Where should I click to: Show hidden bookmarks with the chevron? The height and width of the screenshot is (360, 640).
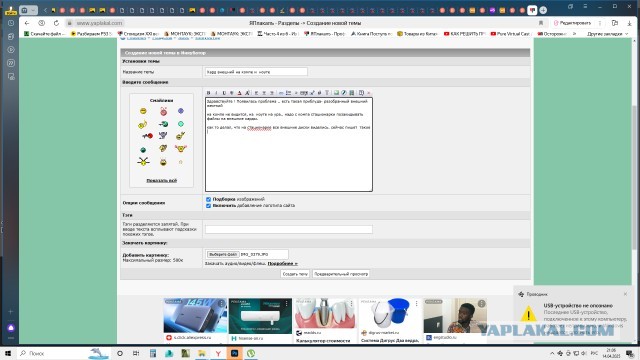click(575, 34)
